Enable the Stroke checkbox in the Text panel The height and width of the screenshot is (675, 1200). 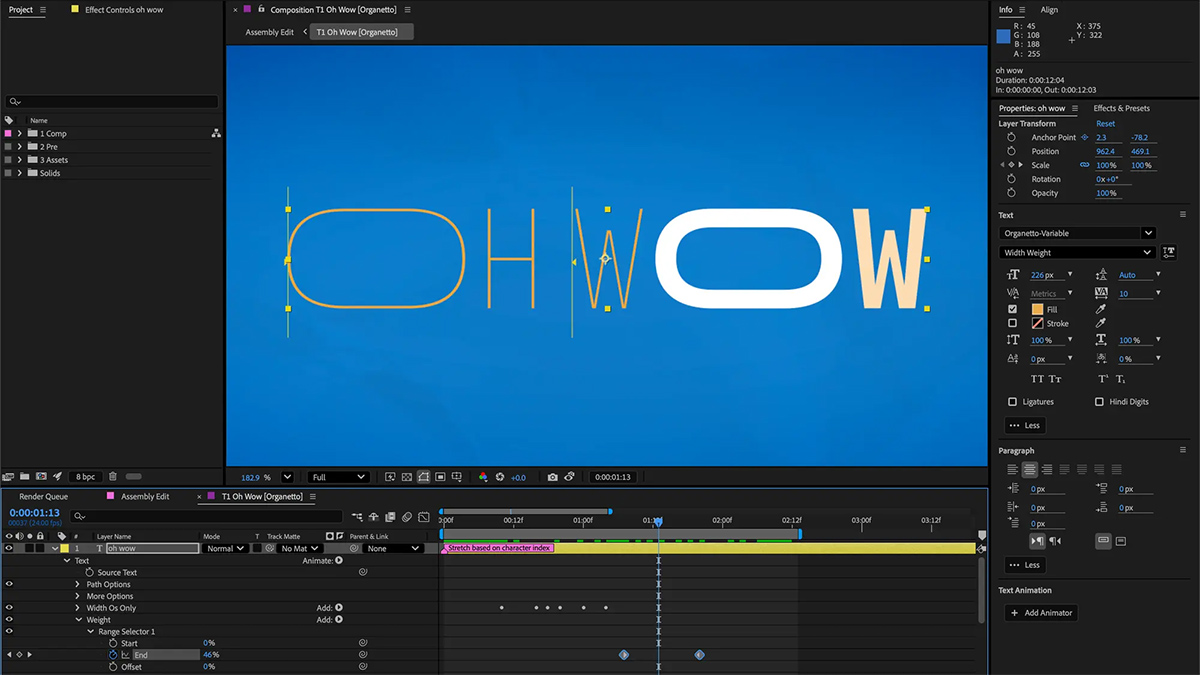click(x=1012, y=323)
